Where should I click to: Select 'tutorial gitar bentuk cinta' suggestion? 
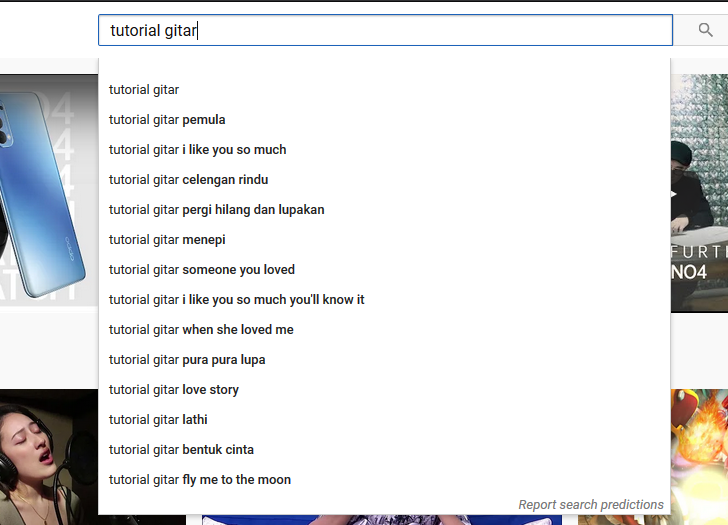point(181,450)
